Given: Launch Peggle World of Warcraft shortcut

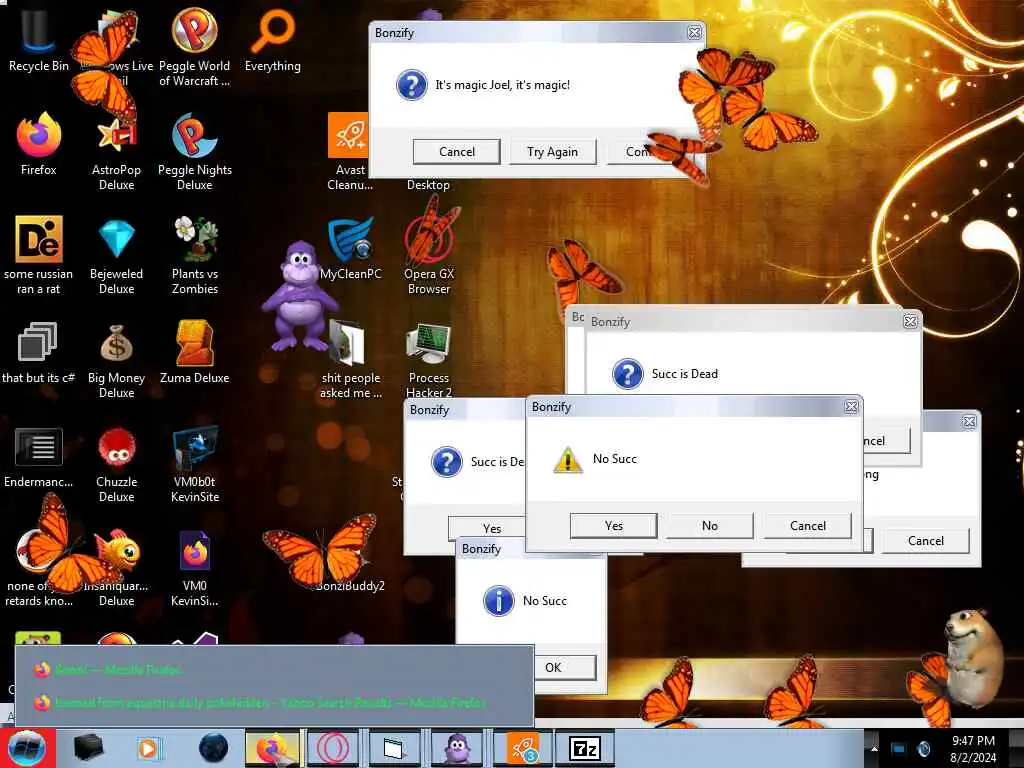Looking at the screenshot, I should coord(195,46).
